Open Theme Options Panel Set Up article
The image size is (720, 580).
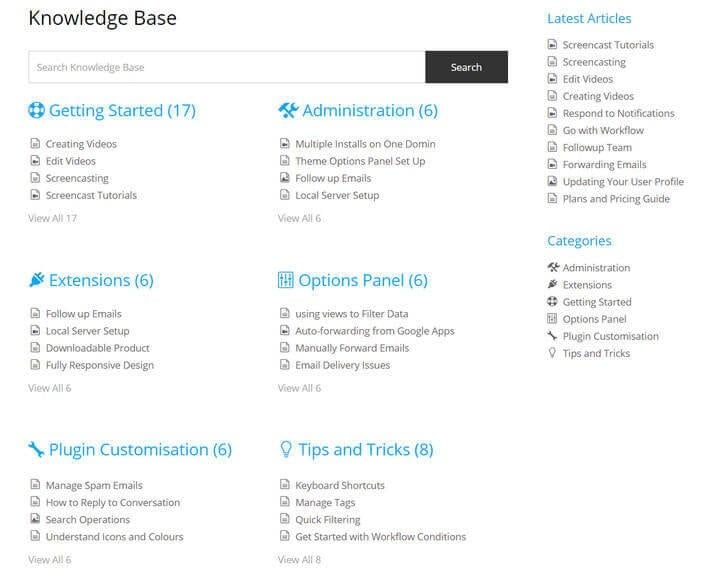point(360,161)
